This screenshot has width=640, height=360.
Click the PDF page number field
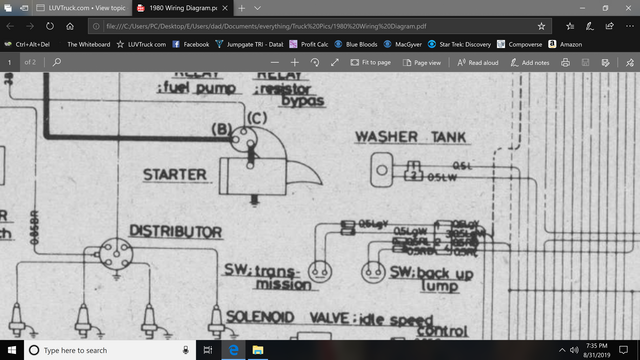tap(10, 62)
